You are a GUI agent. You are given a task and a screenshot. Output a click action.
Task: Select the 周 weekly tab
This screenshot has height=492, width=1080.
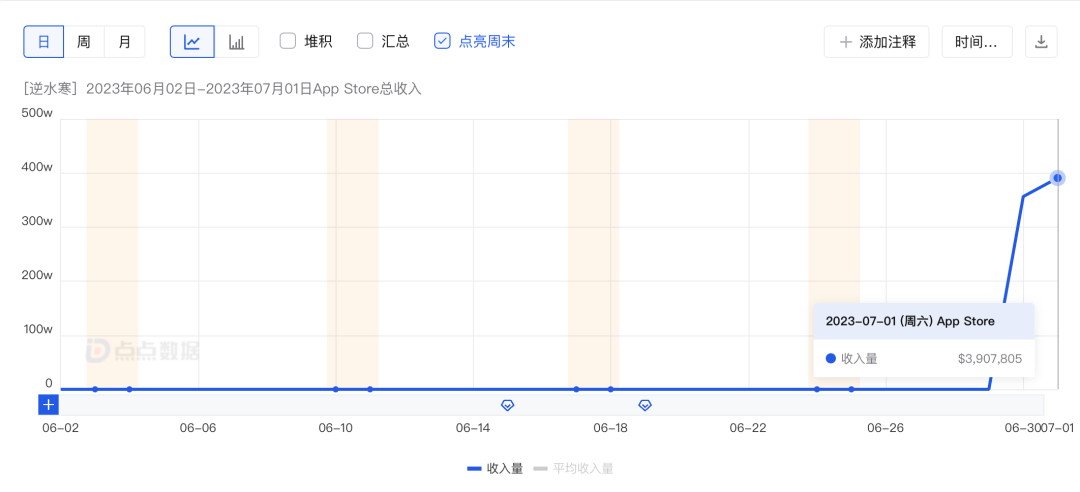coord(84,42)
